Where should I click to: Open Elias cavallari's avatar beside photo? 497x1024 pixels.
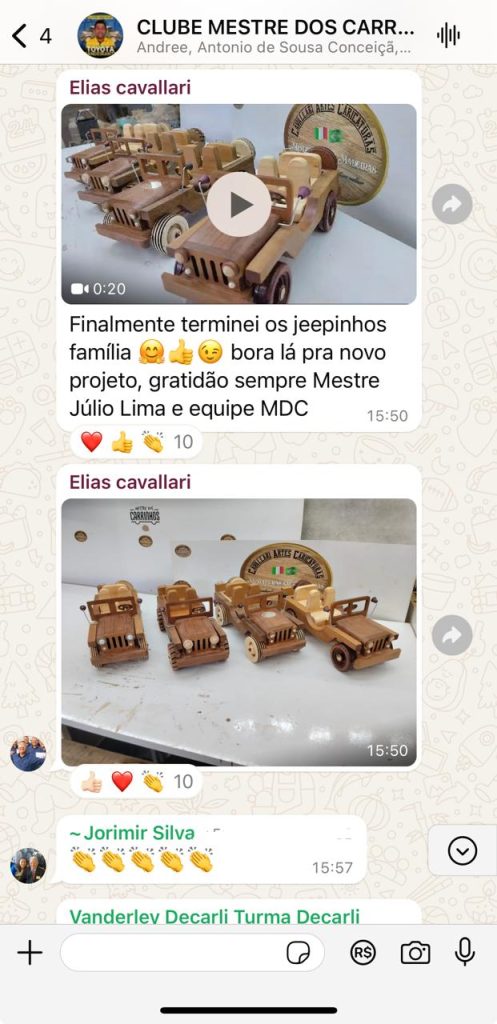tap(28, 754)
